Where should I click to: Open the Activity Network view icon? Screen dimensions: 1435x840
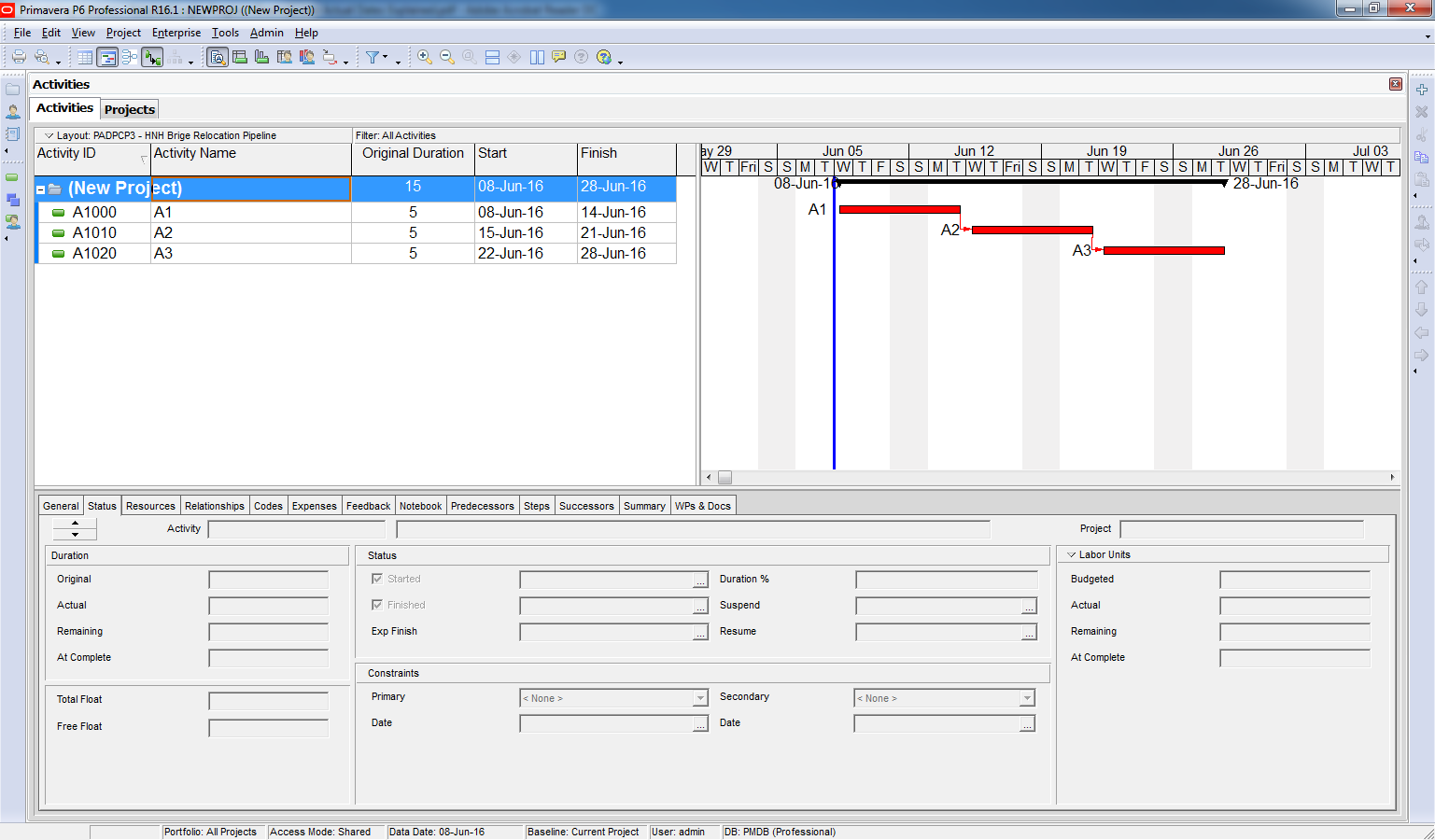[130, 58]
